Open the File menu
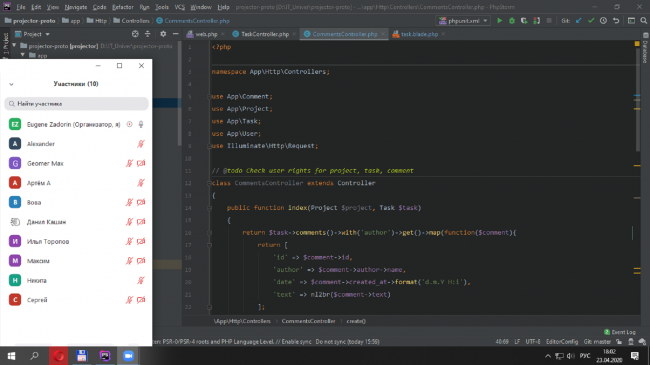Screen dimensions: 650x365 point(21,7)
